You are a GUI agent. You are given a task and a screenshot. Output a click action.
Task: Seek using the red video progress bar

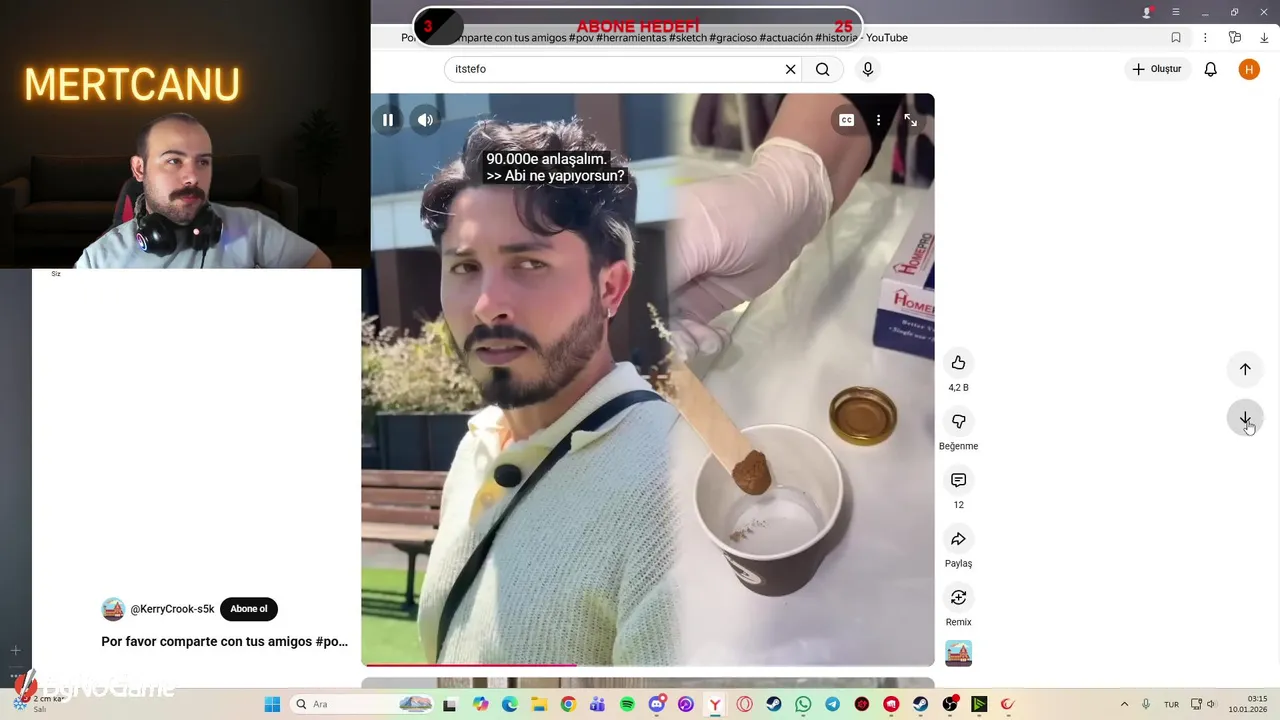pyautogui.click(x=648, y=664)
